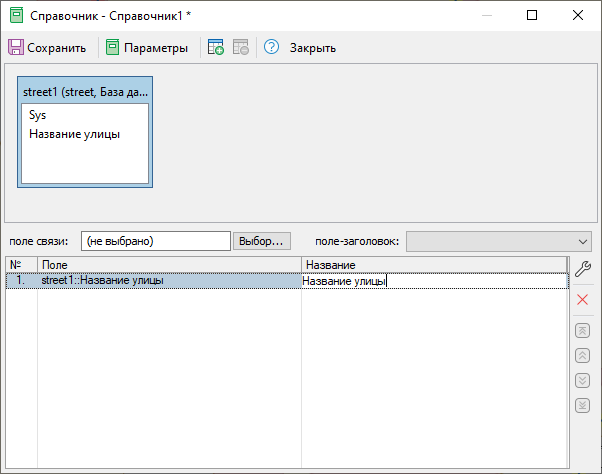Open help via the question mark icon

pos(271,47)
